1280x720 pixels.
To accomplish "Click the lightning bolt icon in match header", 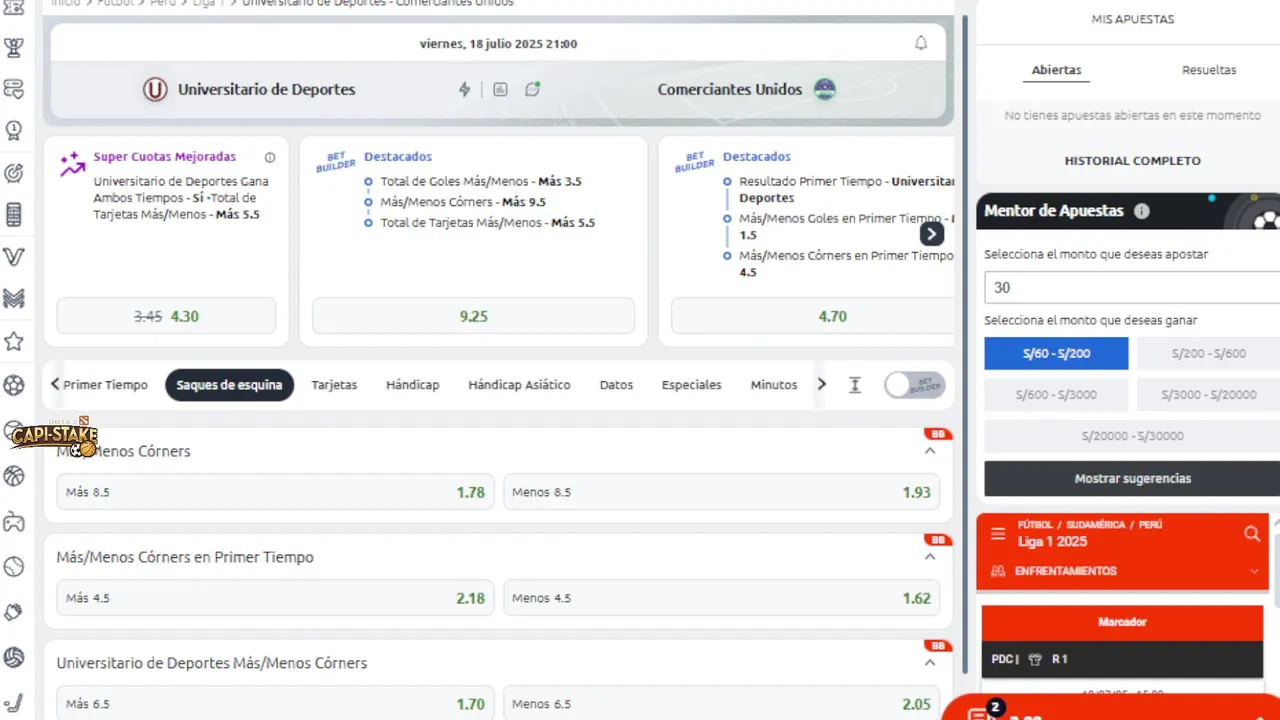I will point(464,89).
